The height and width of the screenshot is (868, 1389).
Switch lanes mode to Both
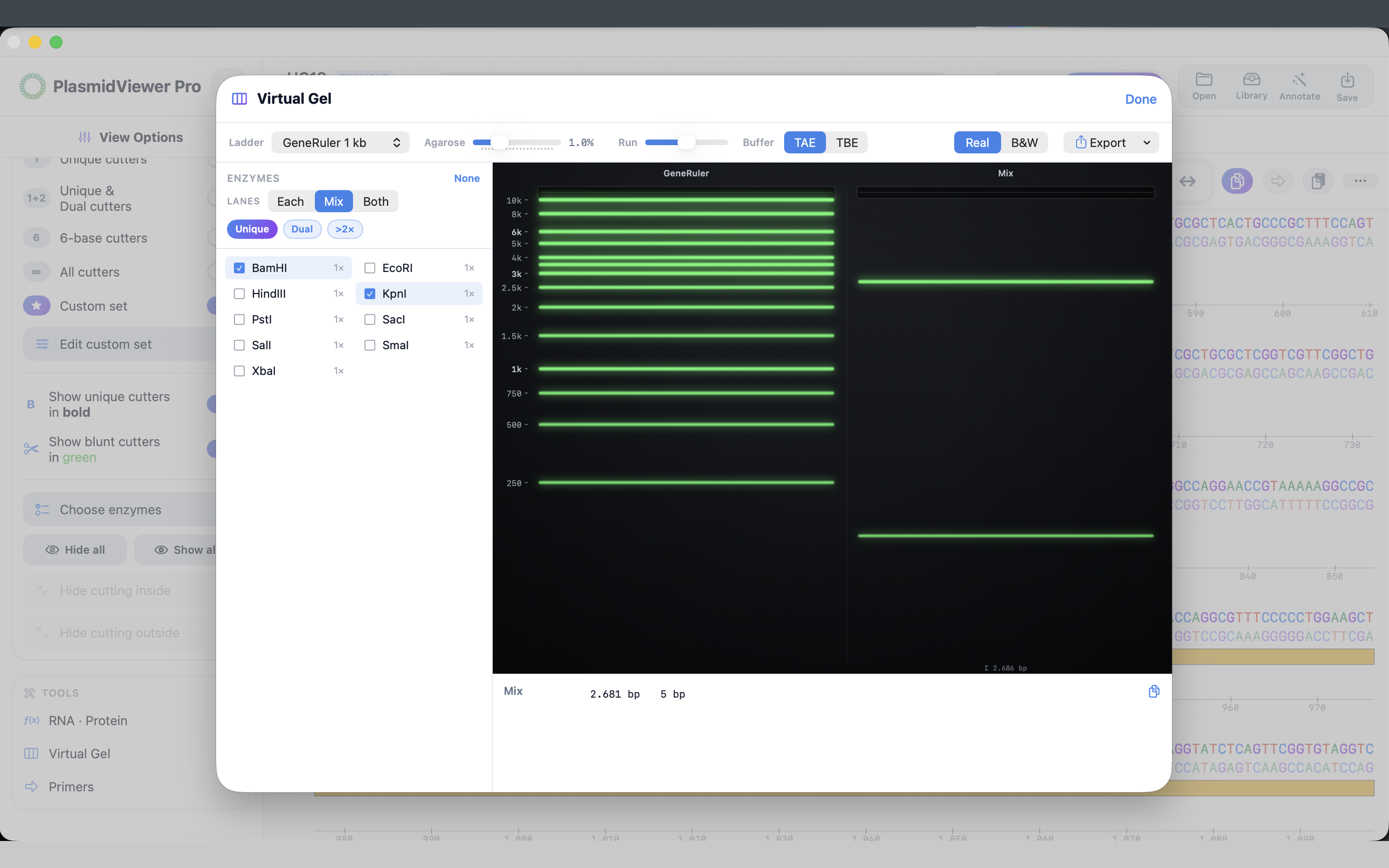[x=376, y=202]
